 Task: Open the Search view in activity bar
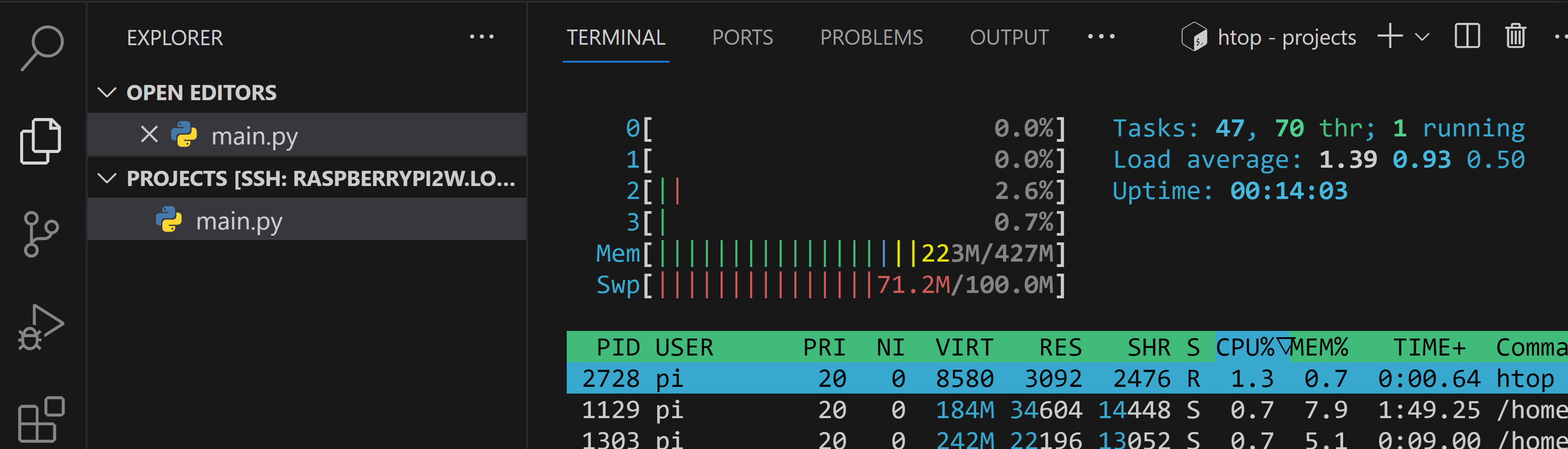42,47
